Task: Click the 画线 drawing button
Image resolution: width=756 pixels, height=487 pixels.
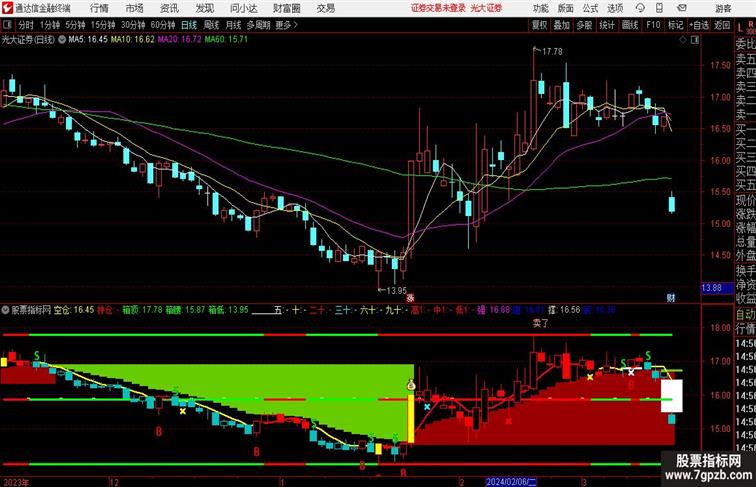Action: [630, 25]
